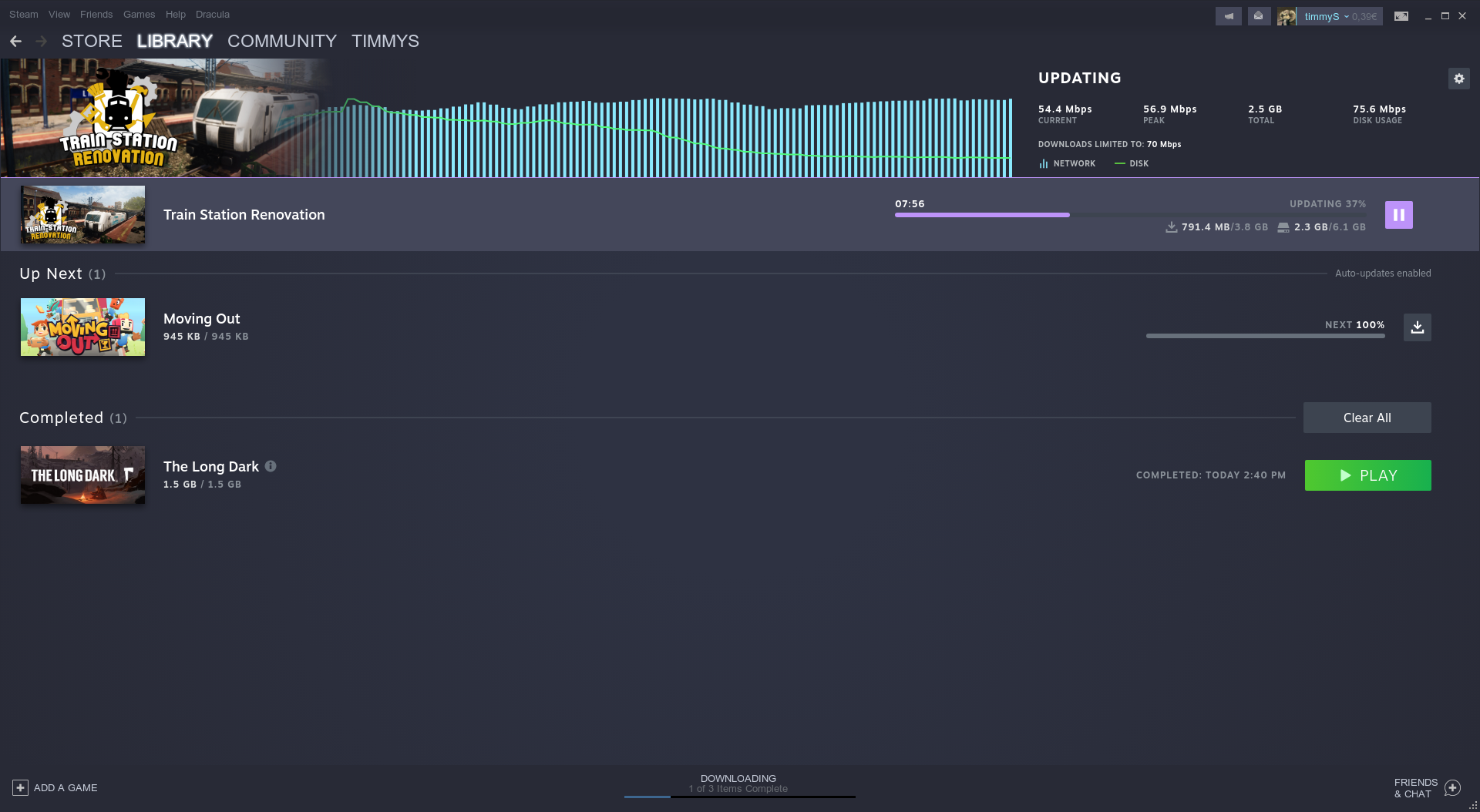Viewport: 1480px width, 812px height.
Task: Click the 07:56 time remaining
Action: (910, 203)
